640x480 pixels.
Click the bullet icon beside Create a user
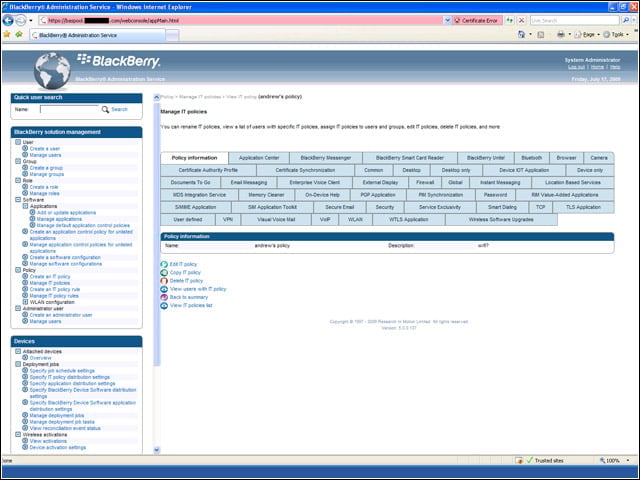click(x=25, y=149)
